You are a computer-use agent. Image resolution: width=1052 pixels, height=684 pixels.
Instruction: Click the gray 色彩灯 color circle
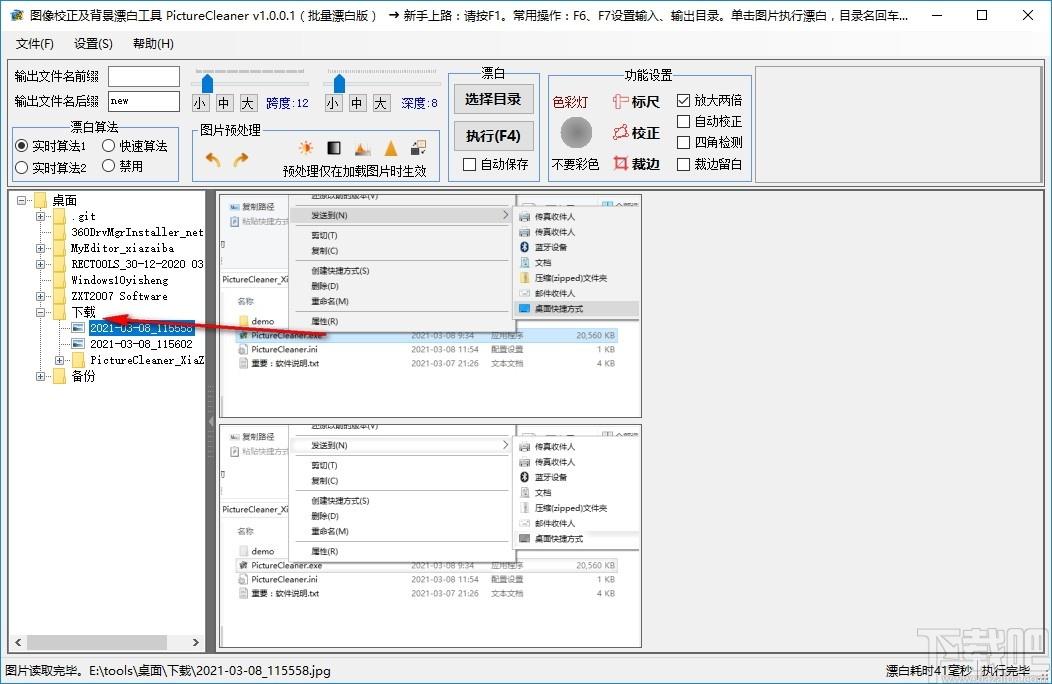pos(576,132)
